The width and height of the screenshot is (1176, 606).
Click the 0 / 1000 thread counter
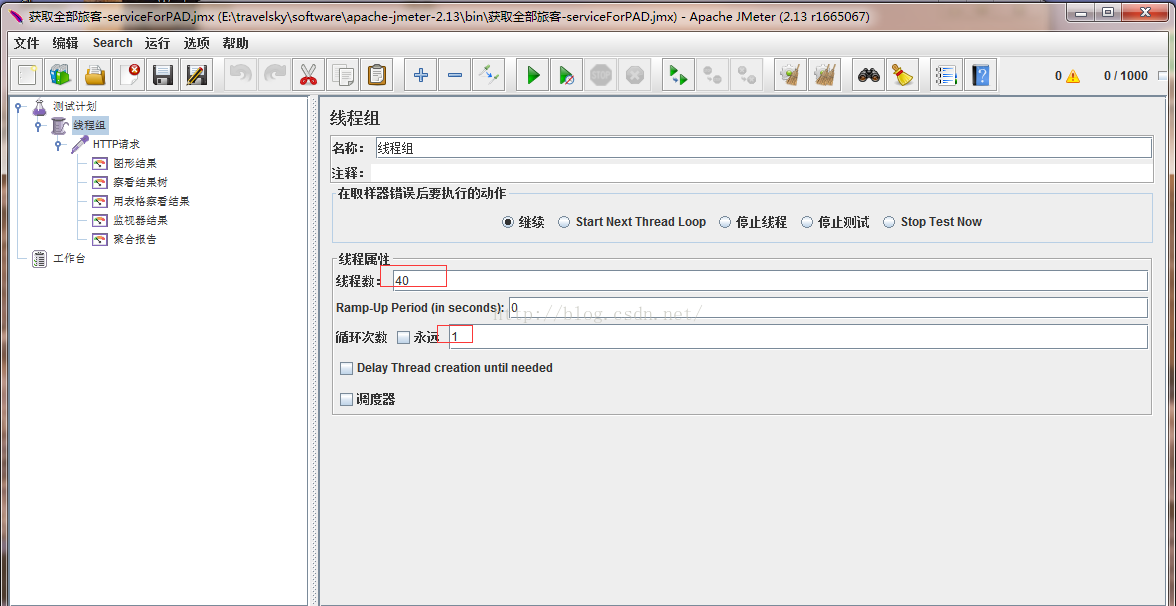(x=1126, y=76)
